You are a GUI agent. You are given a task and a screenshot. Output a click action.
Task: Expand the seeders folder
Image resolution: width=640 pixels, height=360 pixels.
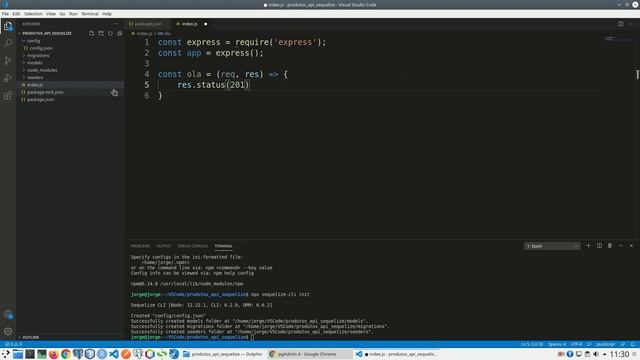pyautogui.click(x=34, y=78)
